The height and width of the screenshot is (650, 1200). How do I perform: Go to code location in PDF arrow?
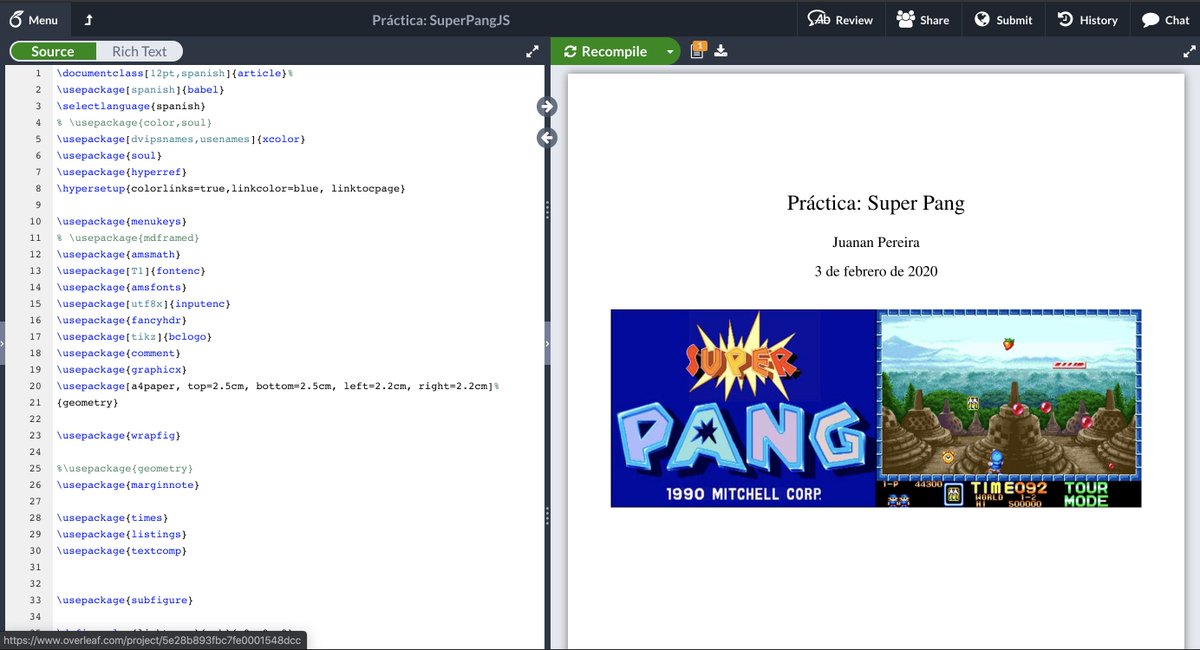click(547, 105)
